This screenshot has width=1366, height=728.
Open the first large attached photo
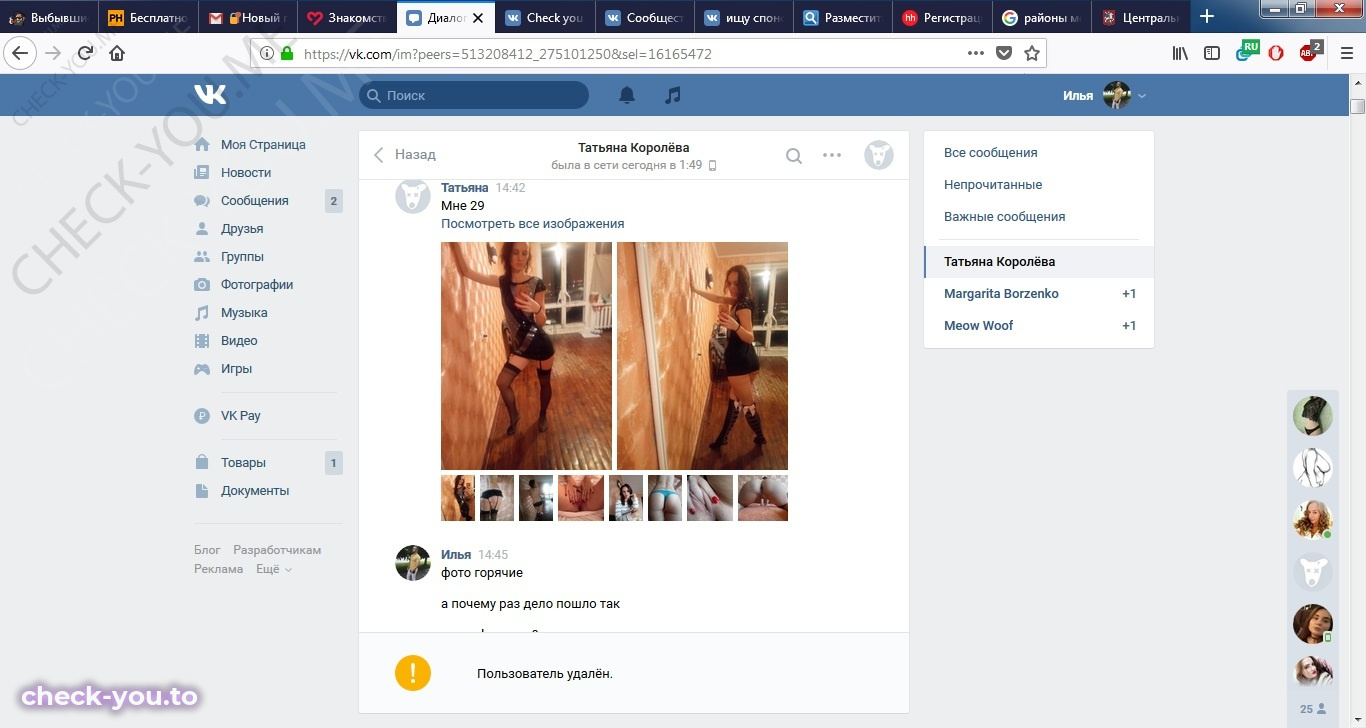coord(526,356)
